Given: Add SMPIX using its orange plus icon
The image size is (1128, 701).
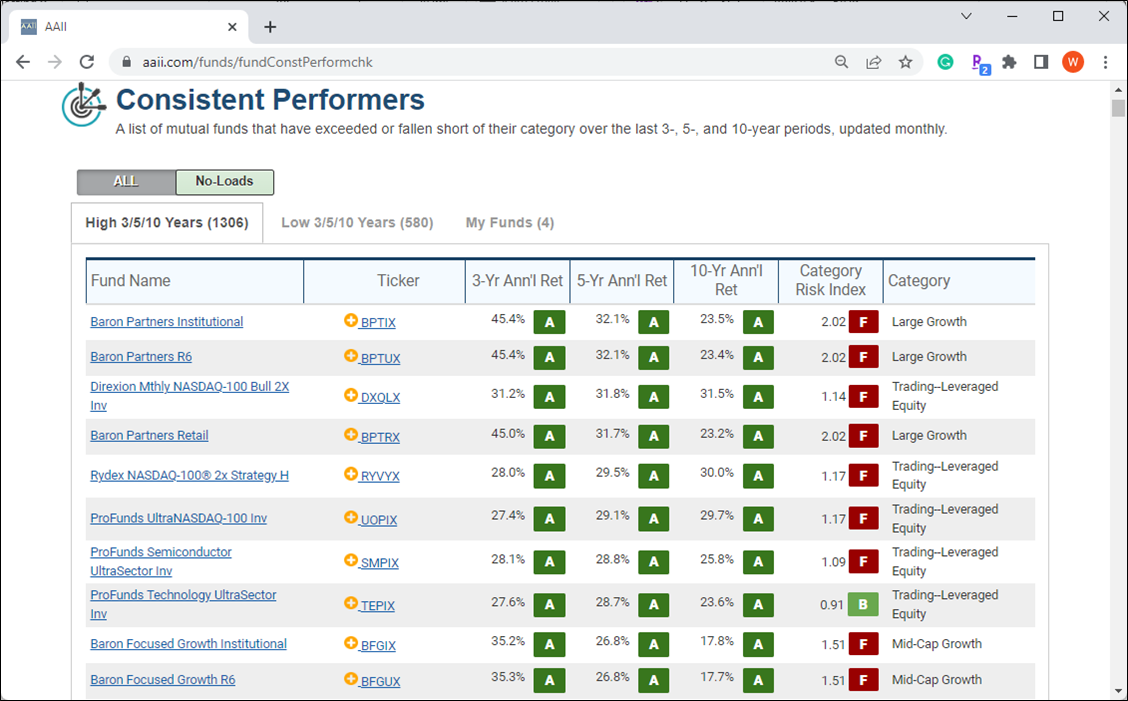Looking at the screenshot, I should coord(350,561).
